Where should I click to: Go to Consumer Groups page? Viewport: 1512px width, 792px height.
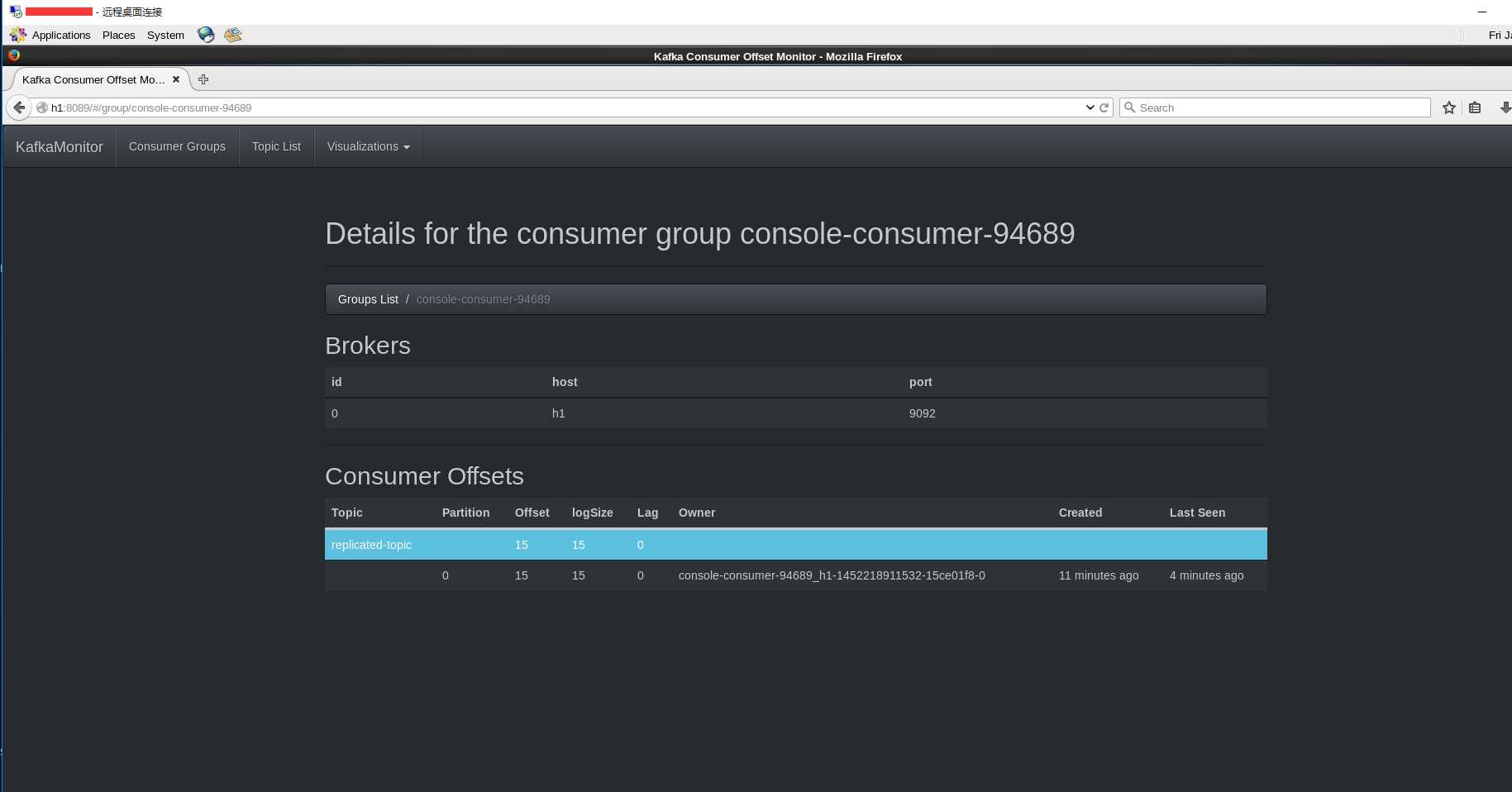[x=177, y=146]
